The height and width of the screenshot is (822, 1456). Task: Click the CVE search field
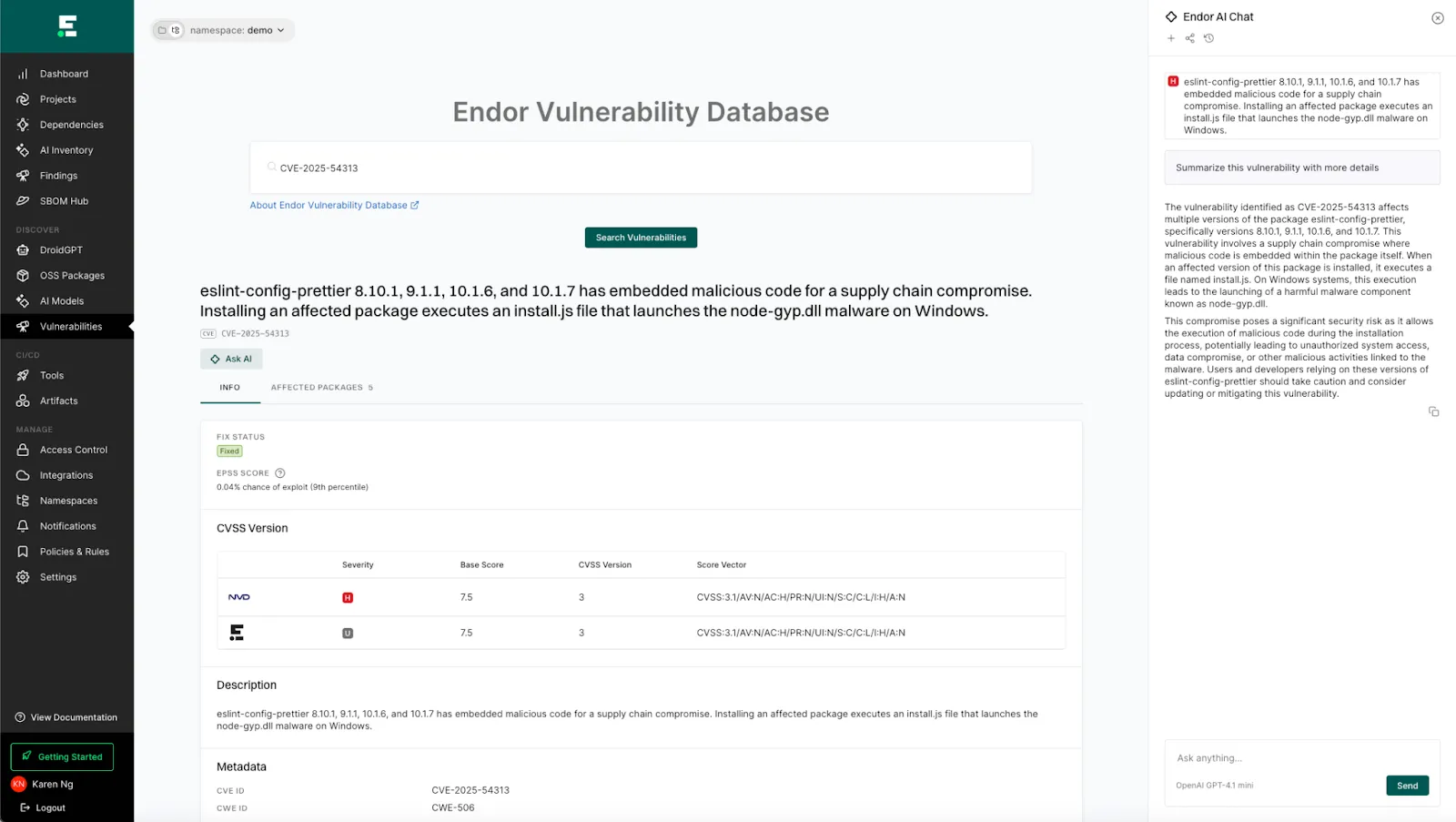[641, 168]
